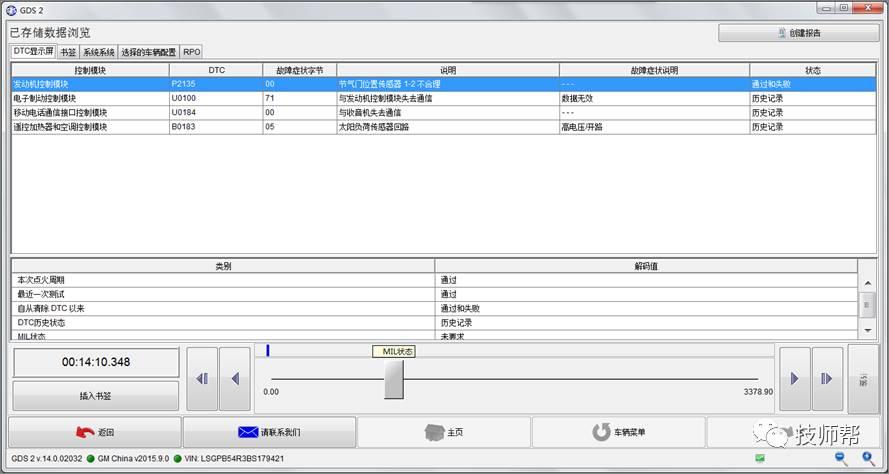Screen dimensions: 889x474
Task: Click the lower table scrollbar down arrow
Action: tap(867, 331)
